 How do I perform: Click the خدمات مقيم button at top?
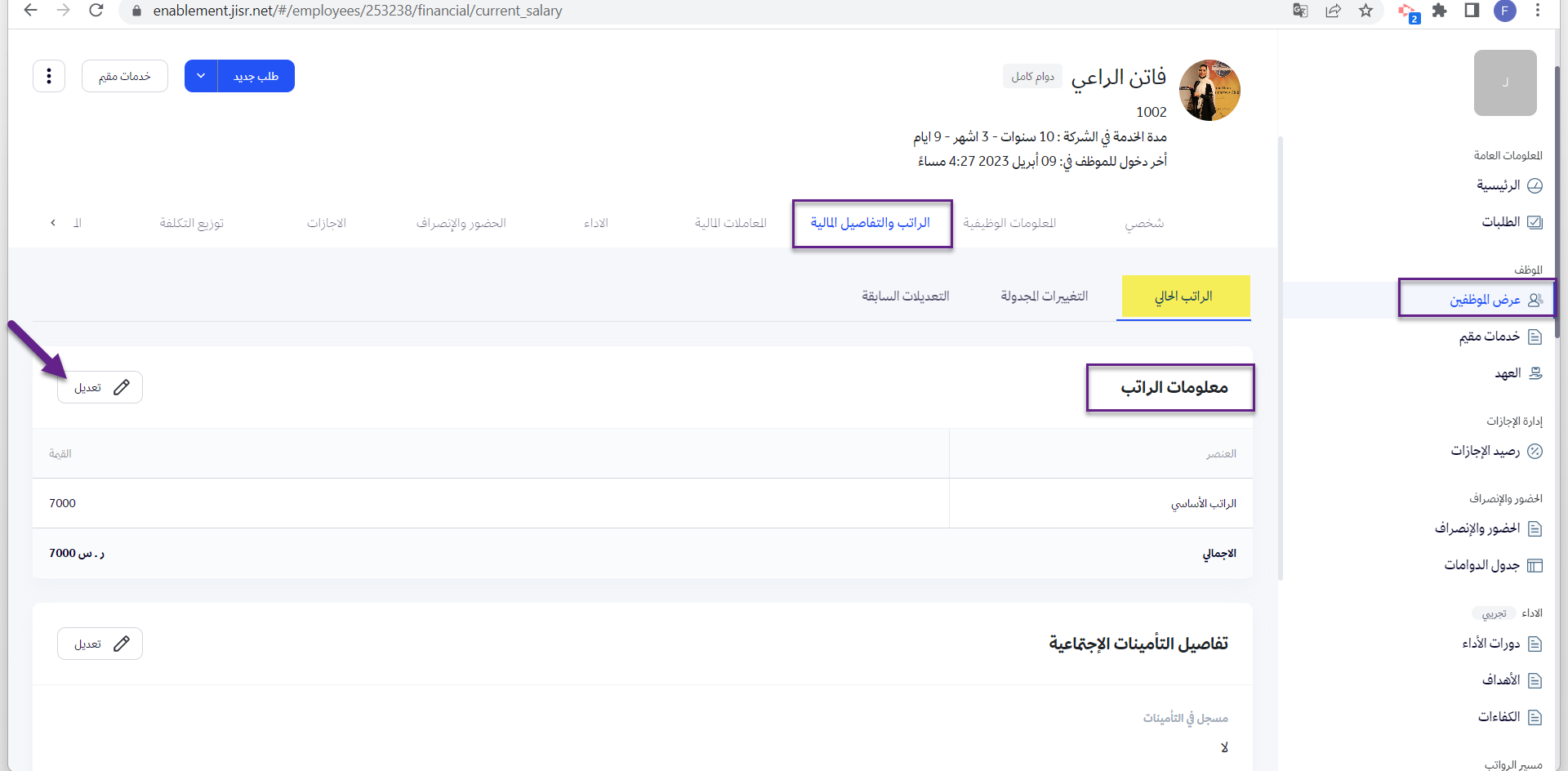pyautogui.click(x=125, y=76)
